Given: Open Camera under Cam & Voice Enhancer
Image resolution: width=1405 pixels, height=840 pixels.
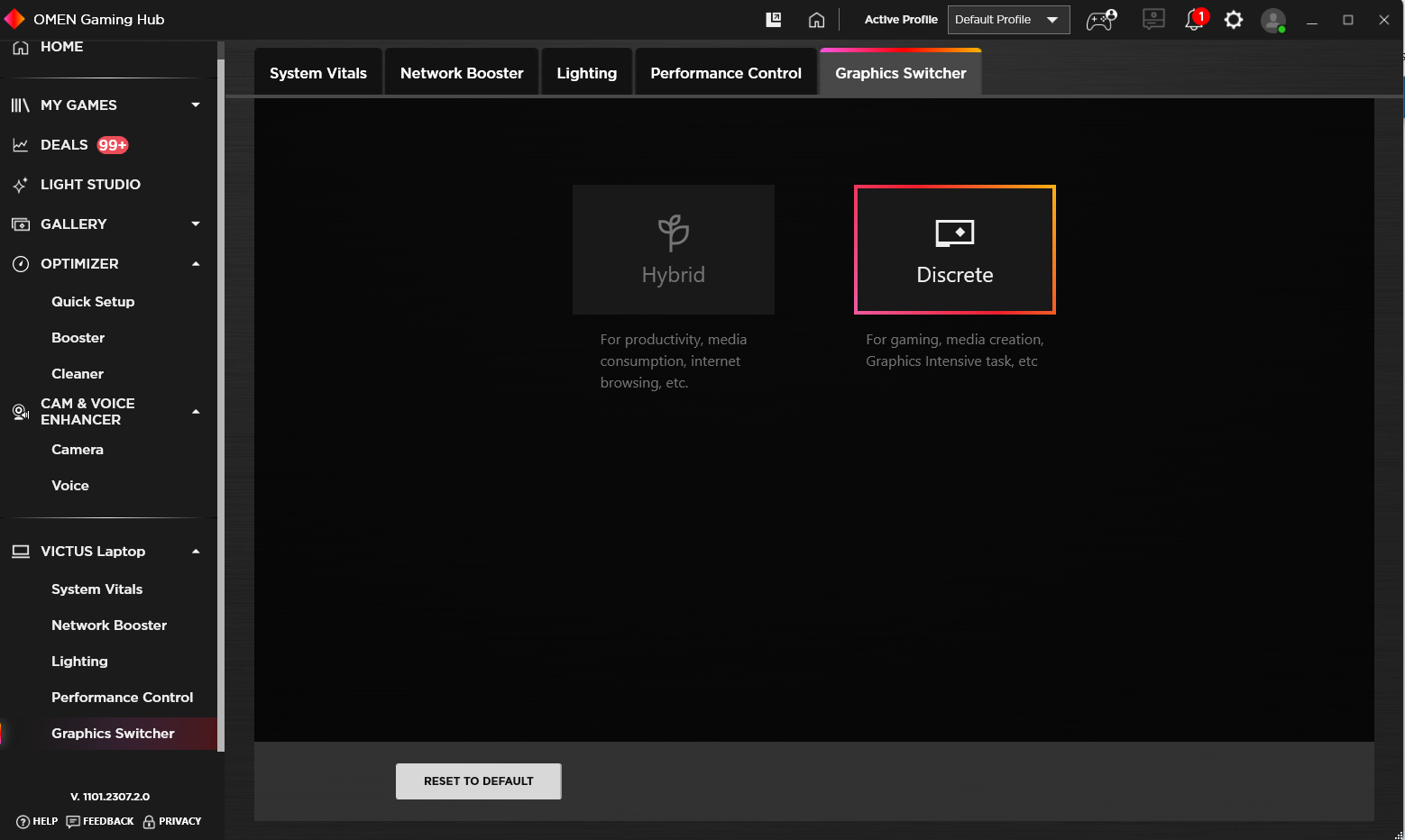Looking at the screenshot, I should [x=78, y=450].
